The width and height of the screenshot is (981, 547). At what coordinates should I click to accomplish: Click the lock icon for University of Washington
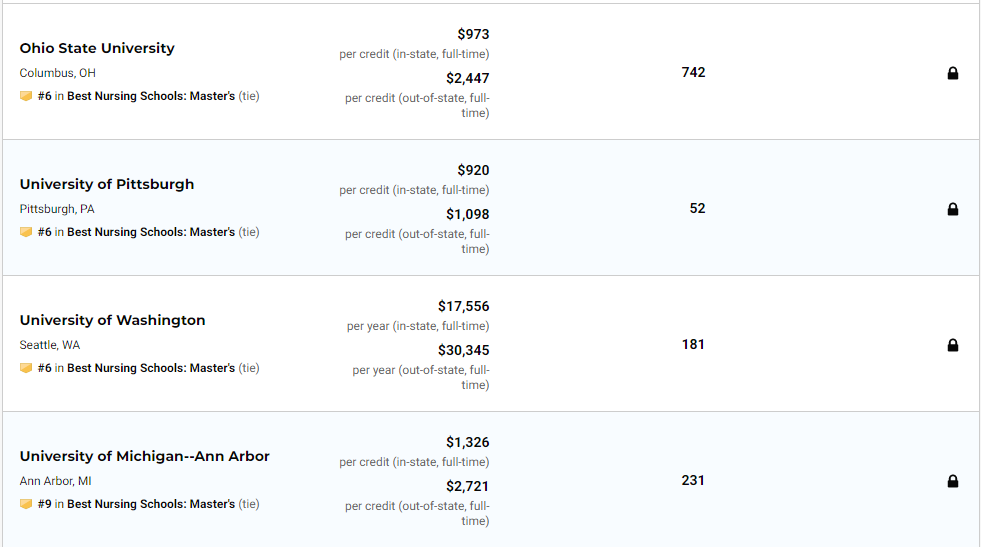952,345
